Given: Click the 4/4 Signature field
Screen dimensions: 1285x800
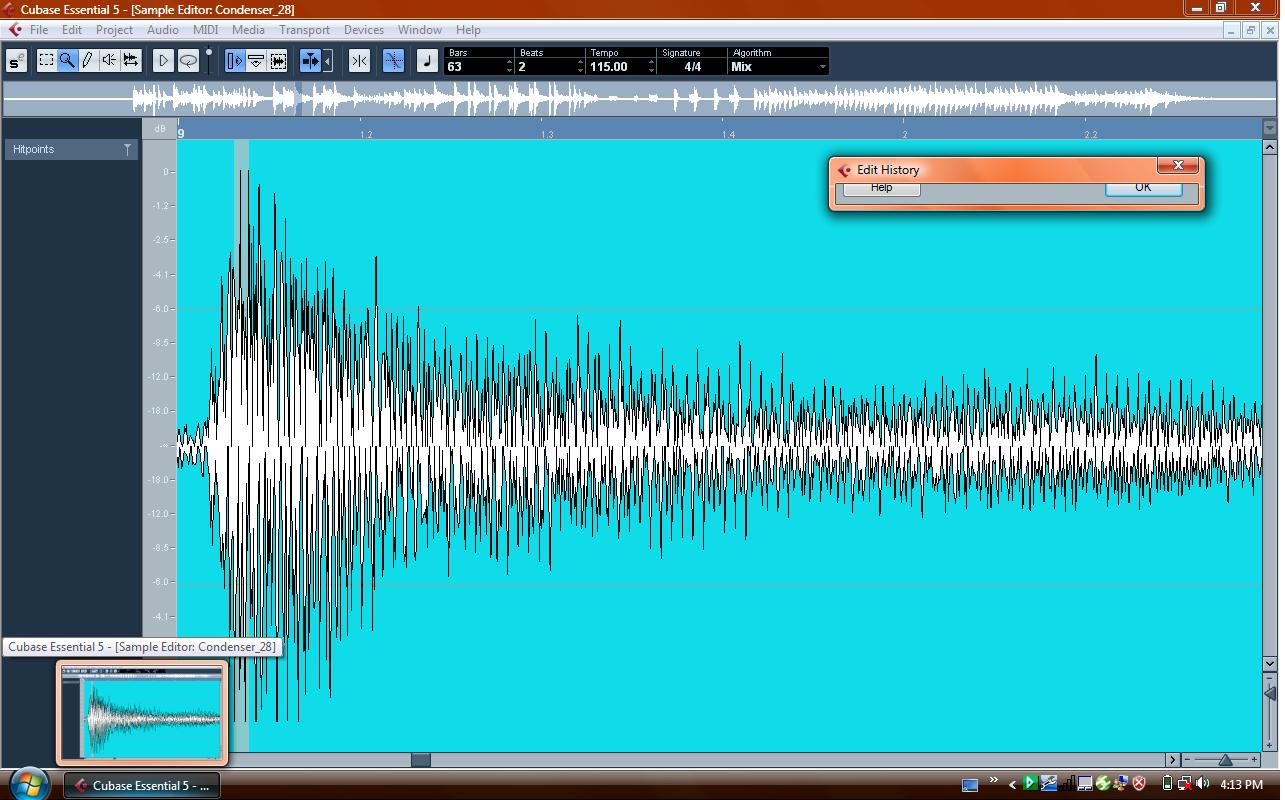Looking at the screenshot, I should [692, 67].
